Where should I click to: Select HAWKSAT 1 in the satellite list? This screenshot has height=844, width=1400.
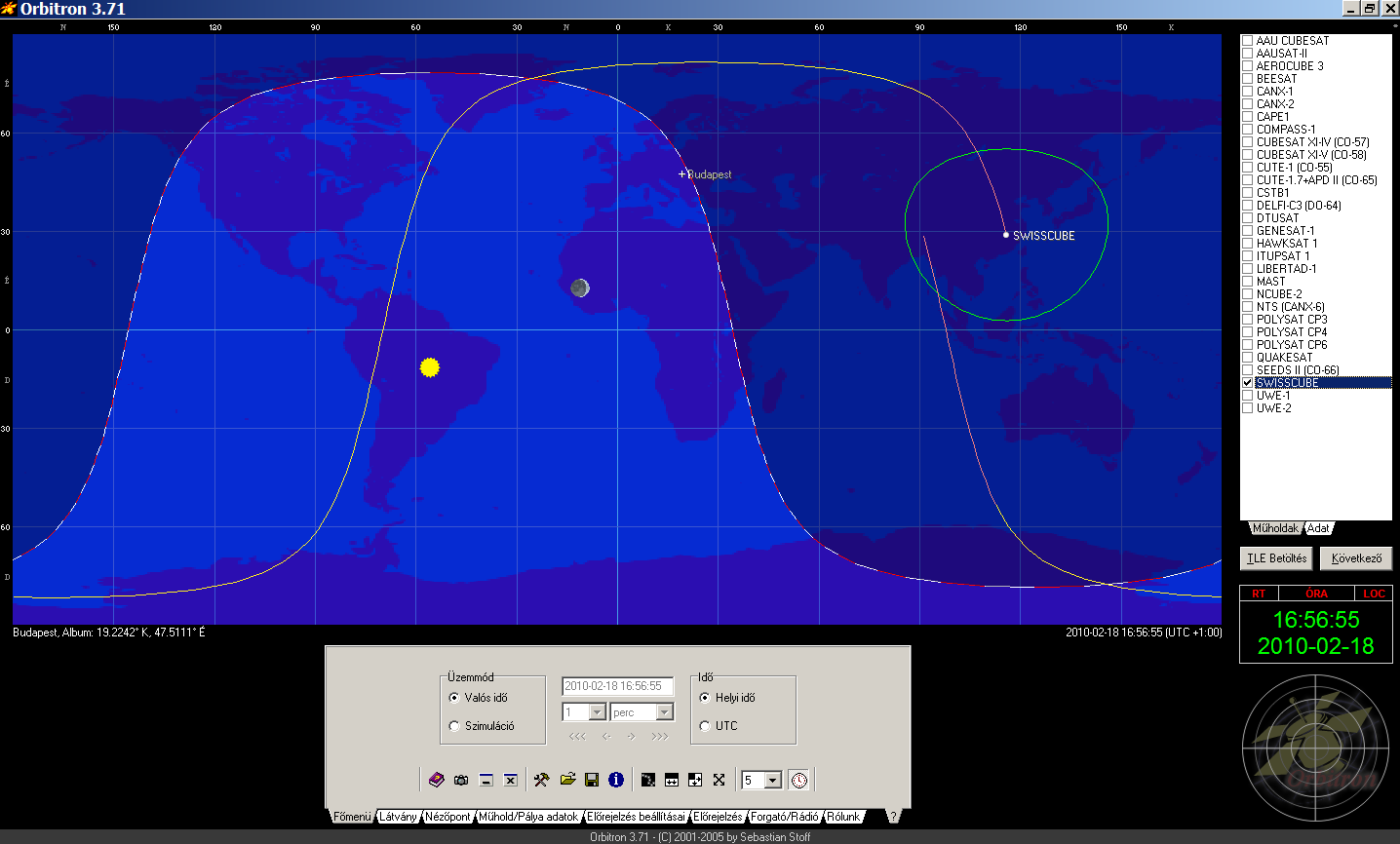point(1287,244)
